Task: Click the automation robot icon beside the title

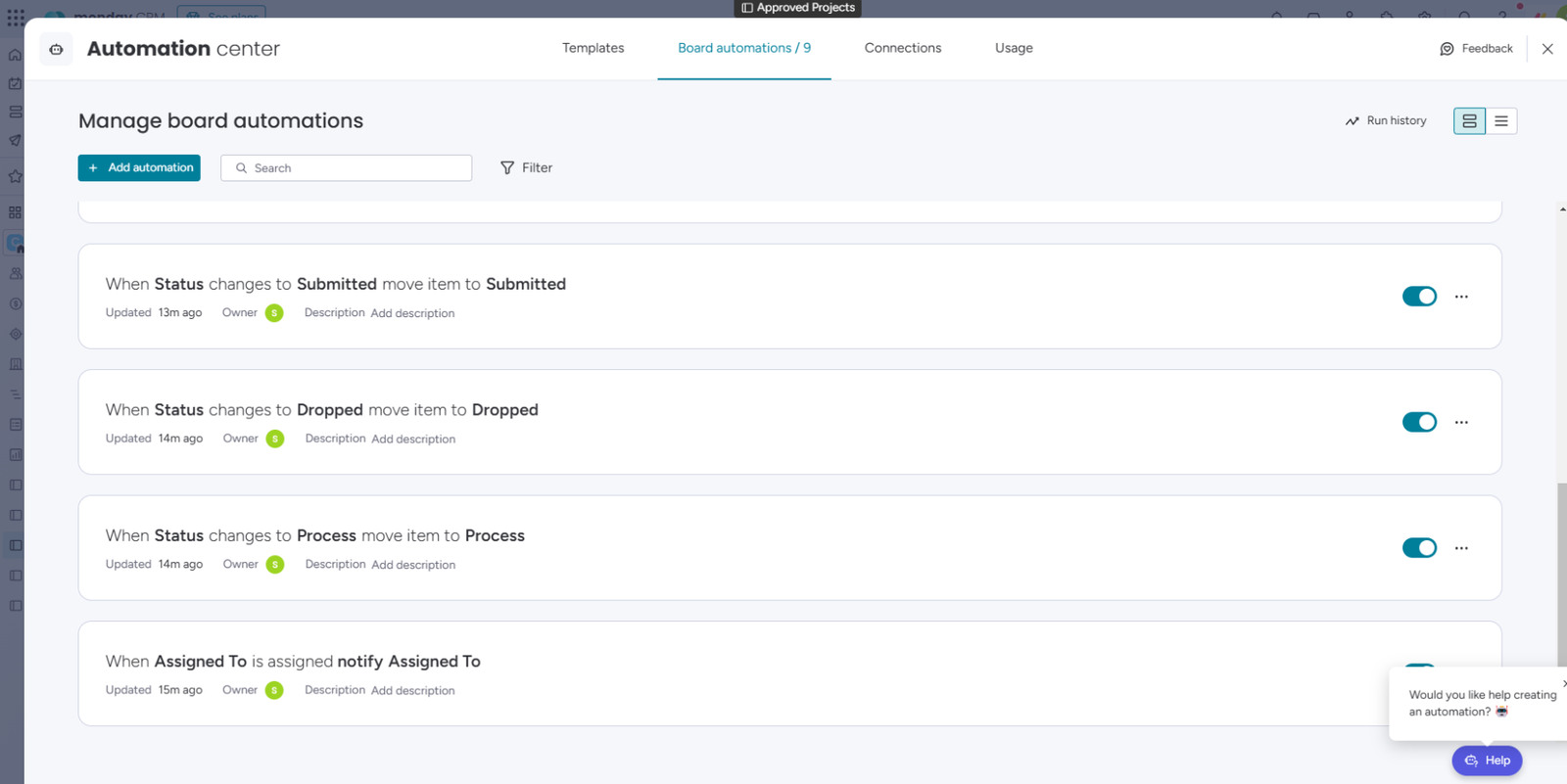Action: 56,49
